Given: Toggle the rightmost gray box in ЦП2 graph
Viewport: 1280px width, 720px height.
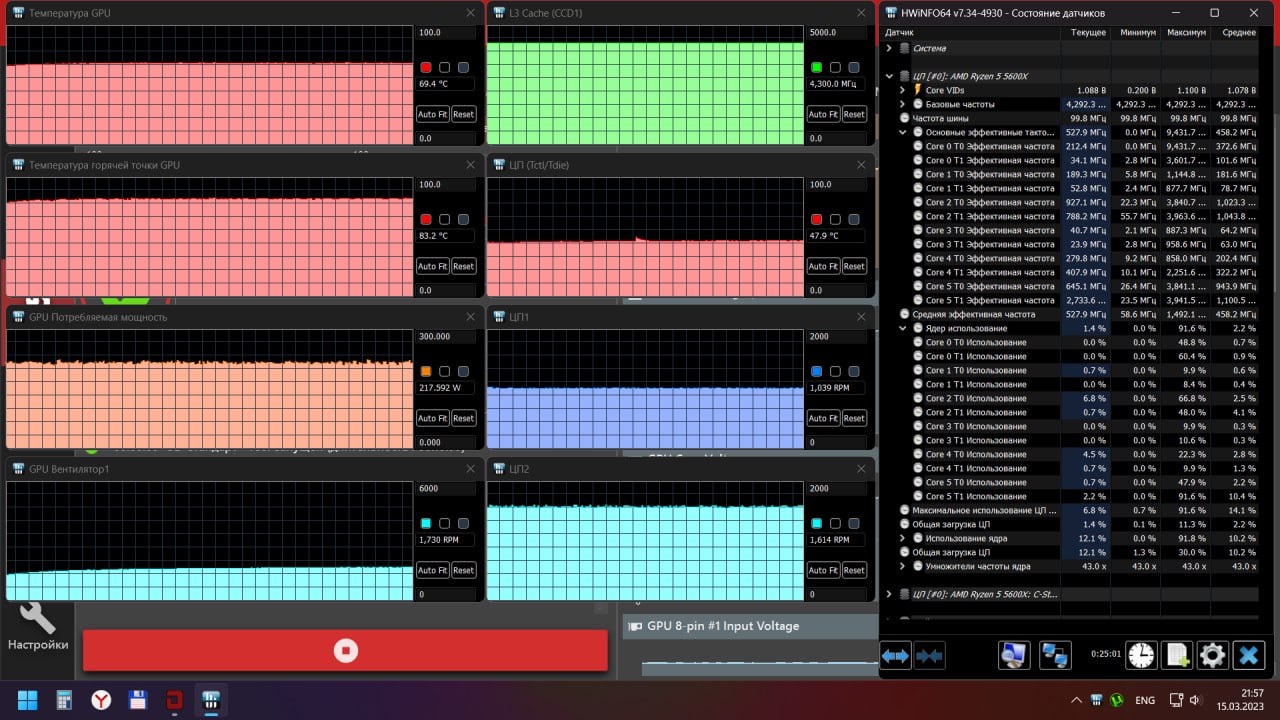Looking at the screenshot, I should coord(854,523).
